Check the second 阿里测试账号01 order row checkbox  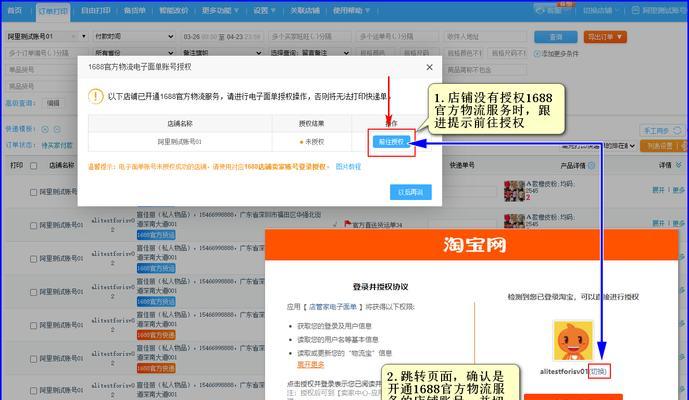pos(33,225)
